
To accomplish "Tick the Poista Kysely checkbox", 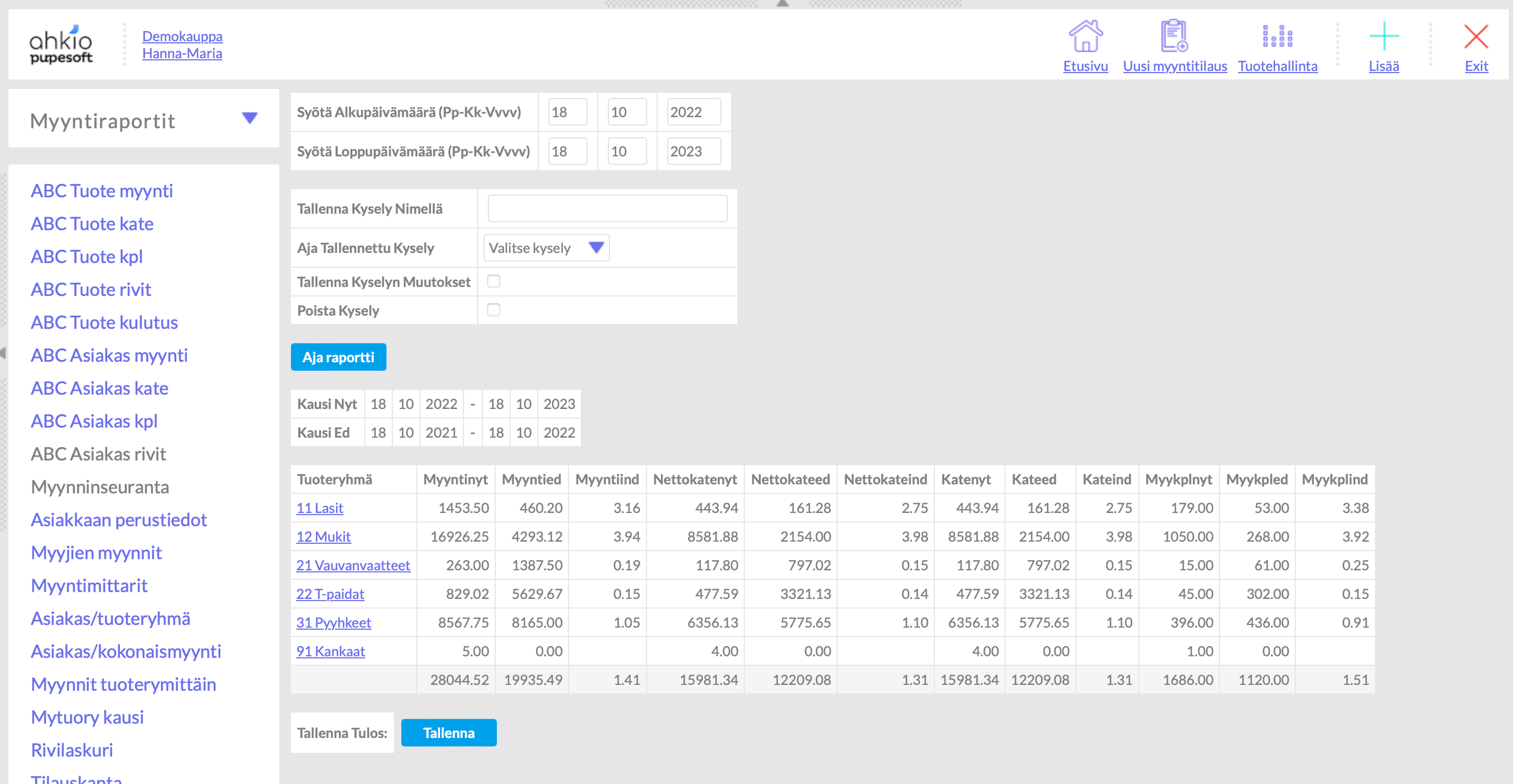I will pyautogui.click(x=494, y=310).
